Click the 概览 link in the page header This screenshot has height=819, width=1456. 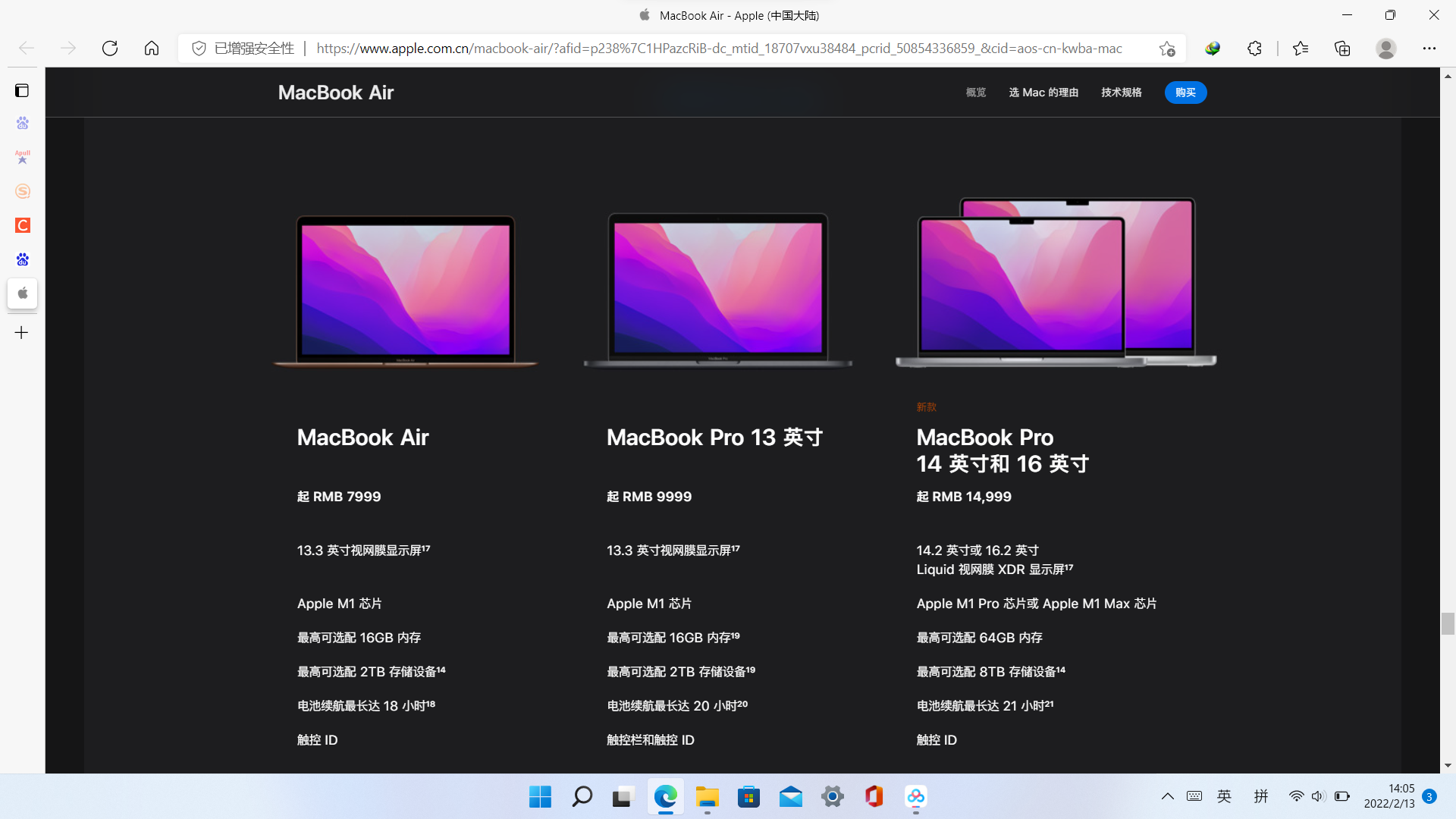[975, 92]
